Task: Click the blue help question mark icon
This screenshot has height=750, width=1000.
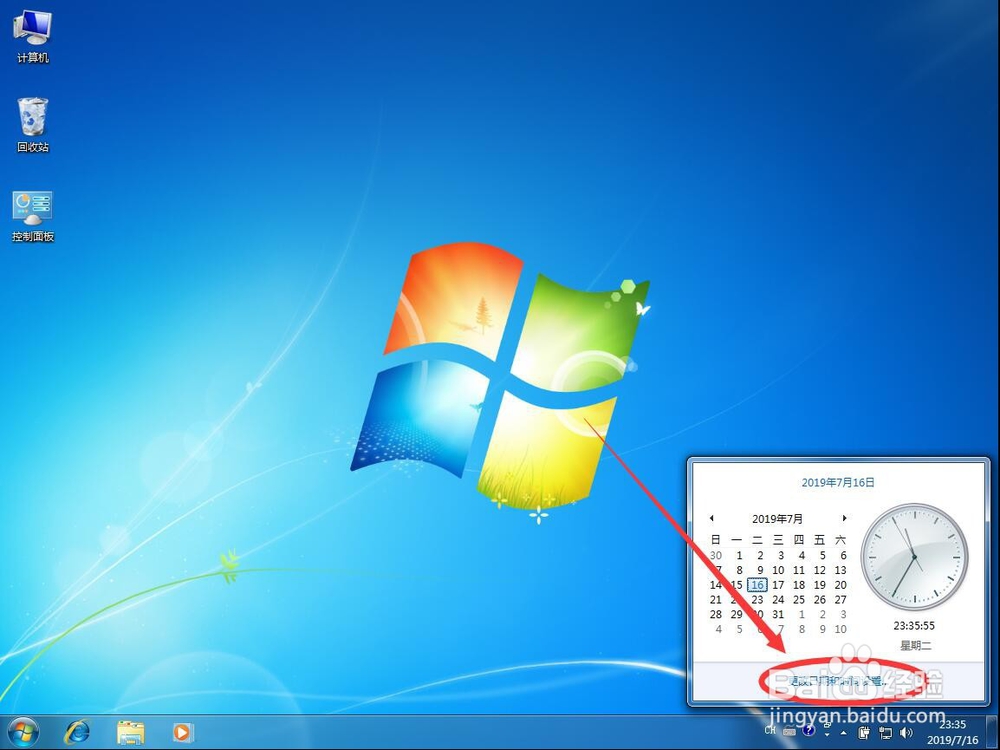Action: (809, 731)
